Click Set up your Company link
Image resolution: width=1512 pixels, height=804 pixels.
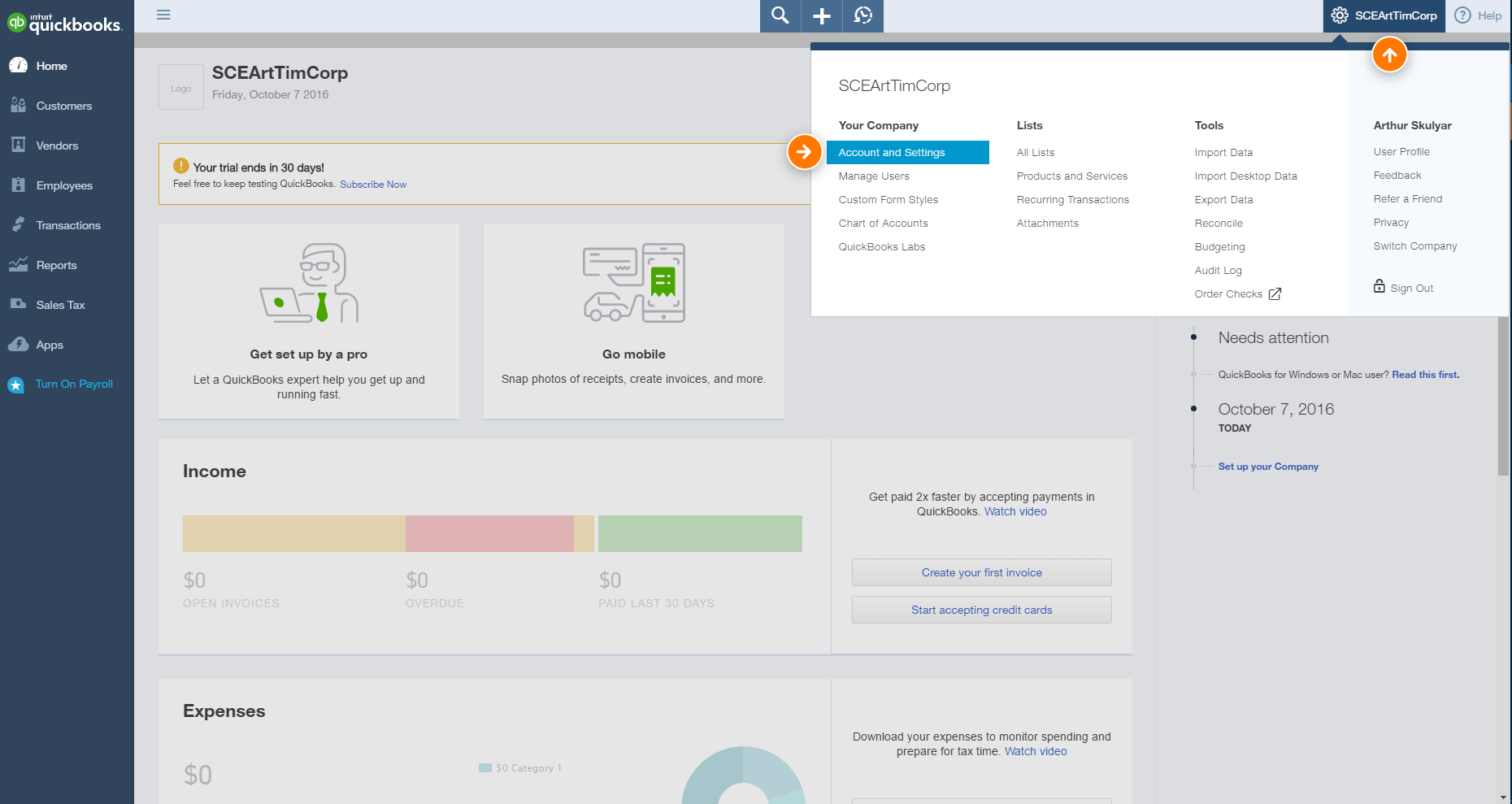click(x=1268, y=467)
